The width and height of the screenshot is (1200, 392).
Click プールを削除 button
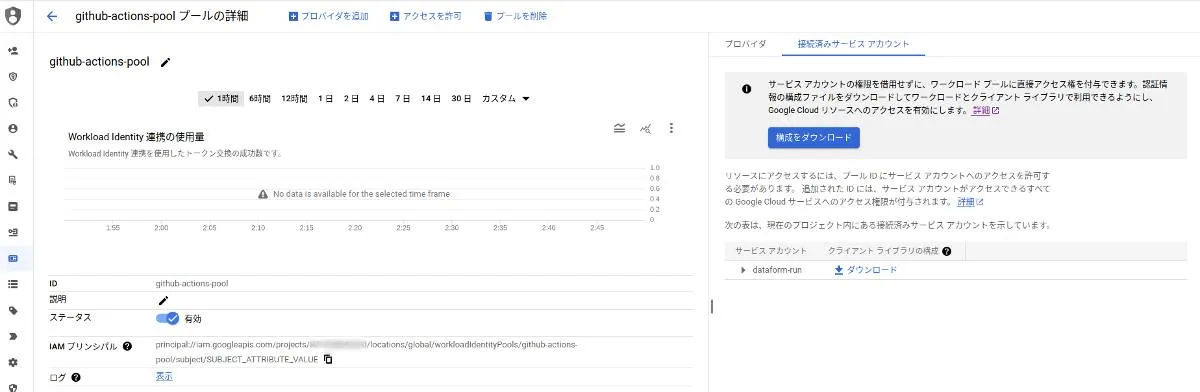coord(515,16)
